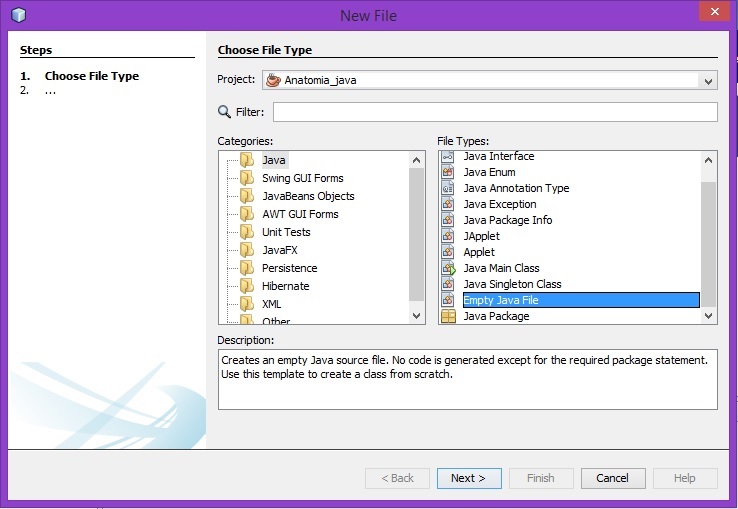Select the Hibernate category

pos(285,286)
